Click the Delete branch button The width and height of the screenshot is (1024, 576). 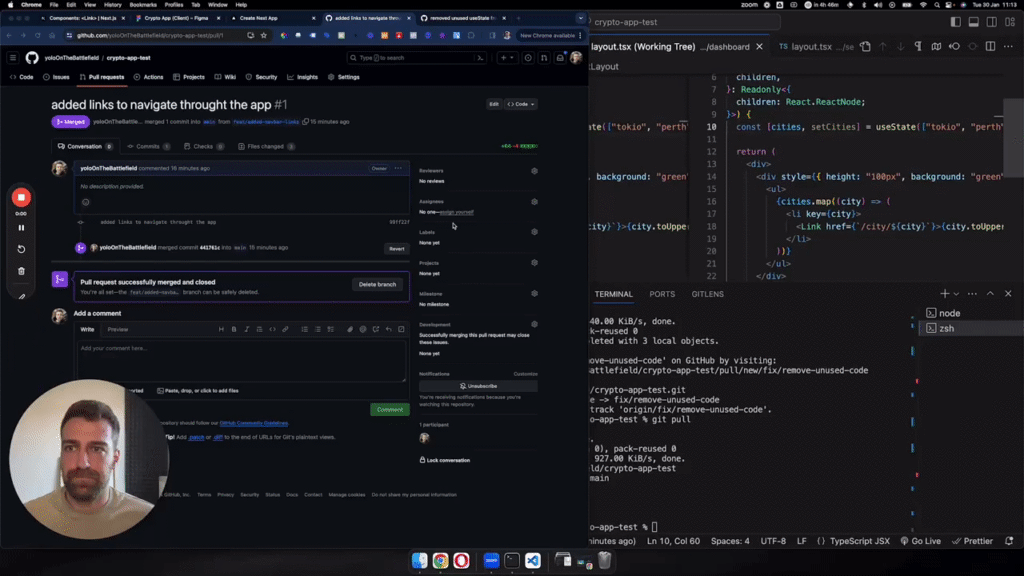377,284
